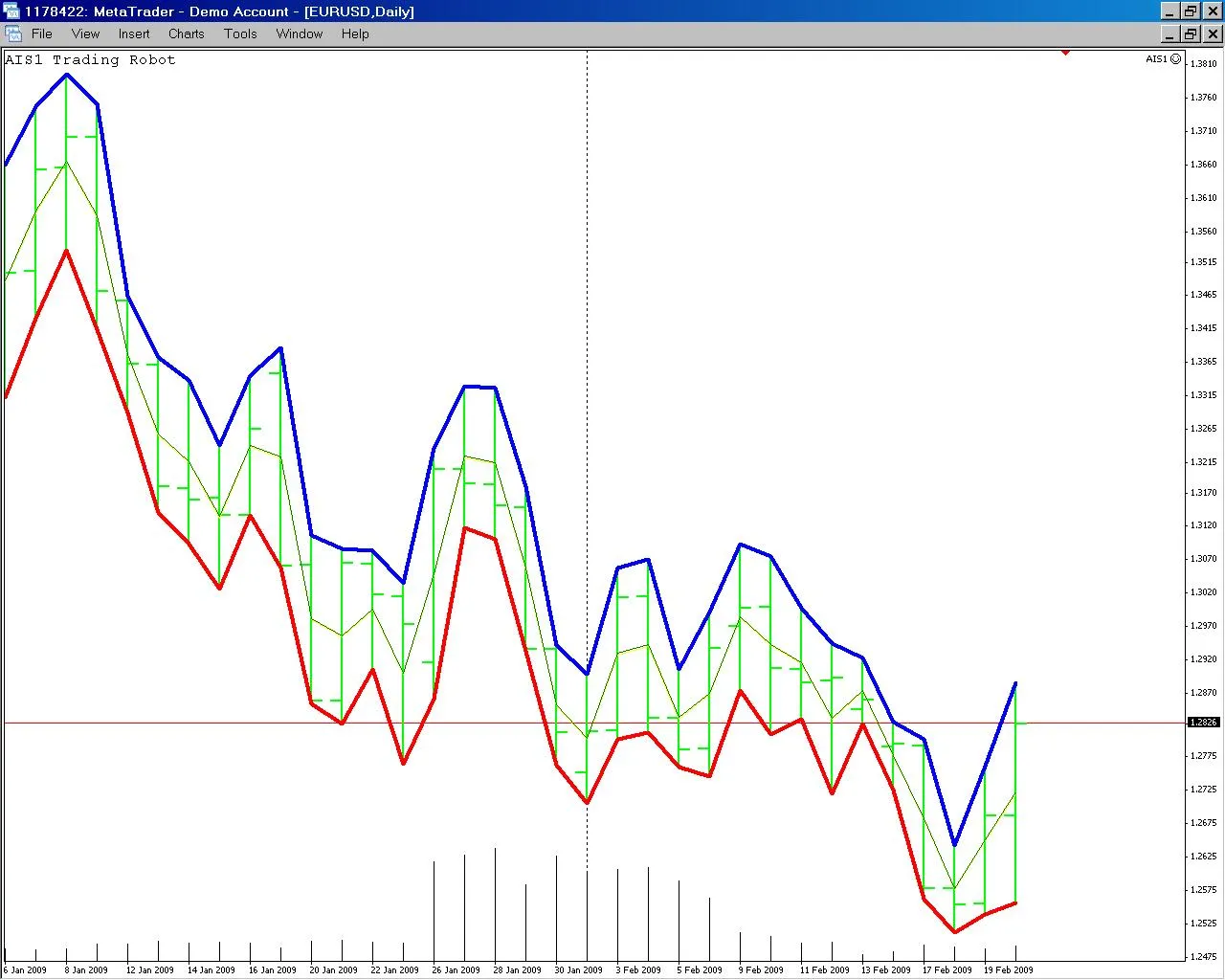Select the current bid price label 1.2826

[1204, 723]
